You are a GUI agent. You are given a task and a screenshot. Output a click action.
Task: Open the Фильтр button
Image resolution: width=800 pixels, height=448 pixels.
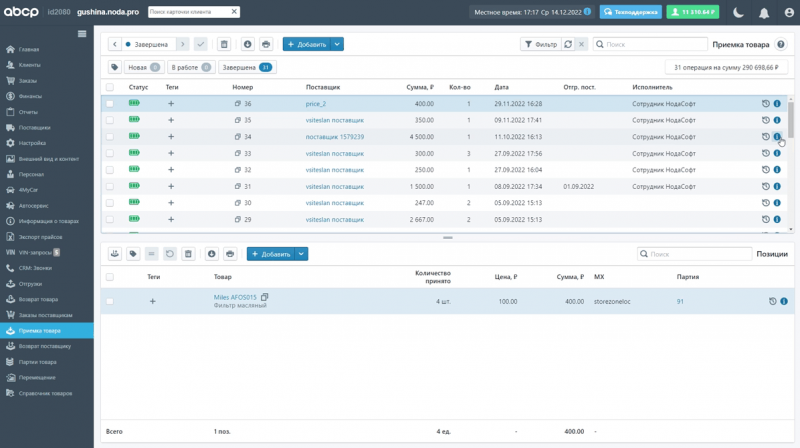coord(540,44)
